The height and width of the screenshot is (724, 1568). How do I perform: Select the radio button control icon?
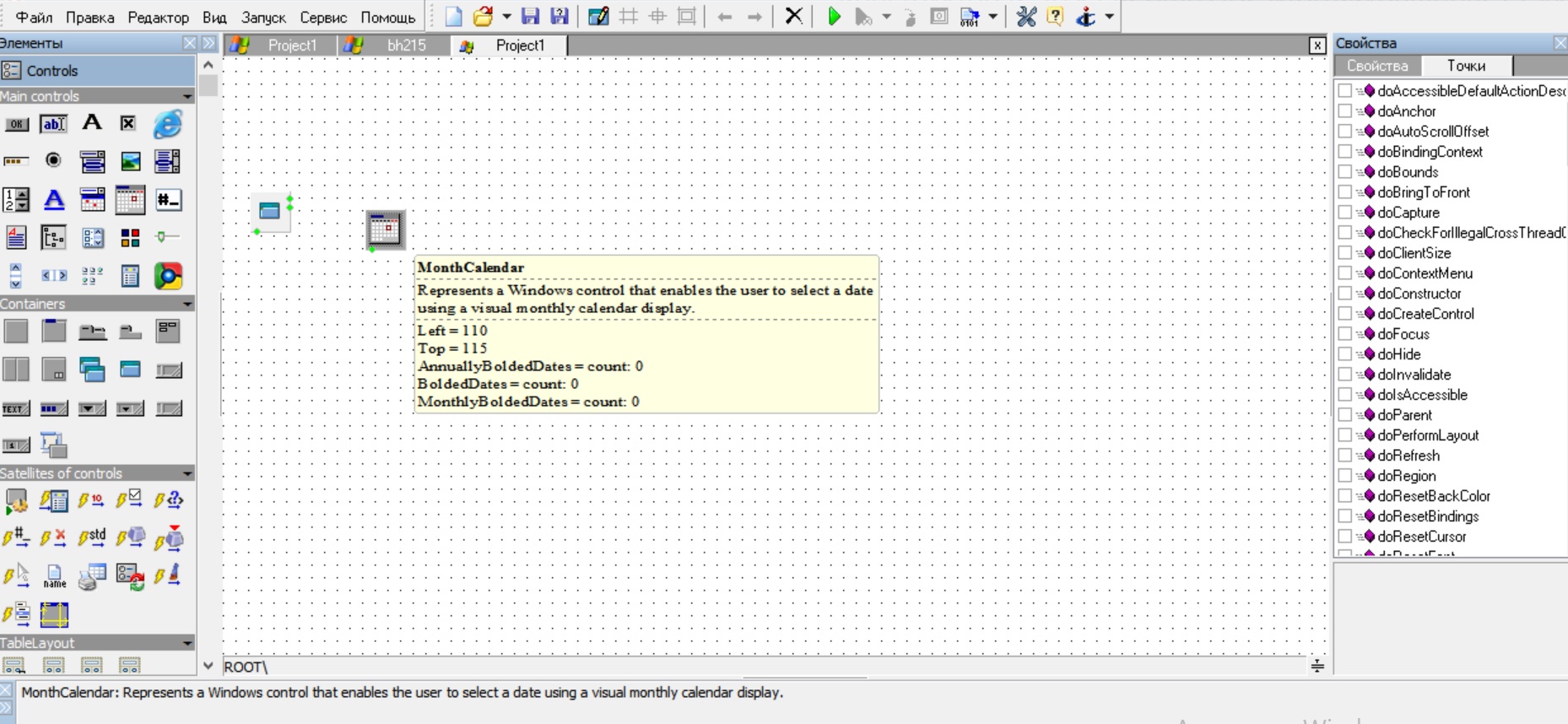click(53, 160)
